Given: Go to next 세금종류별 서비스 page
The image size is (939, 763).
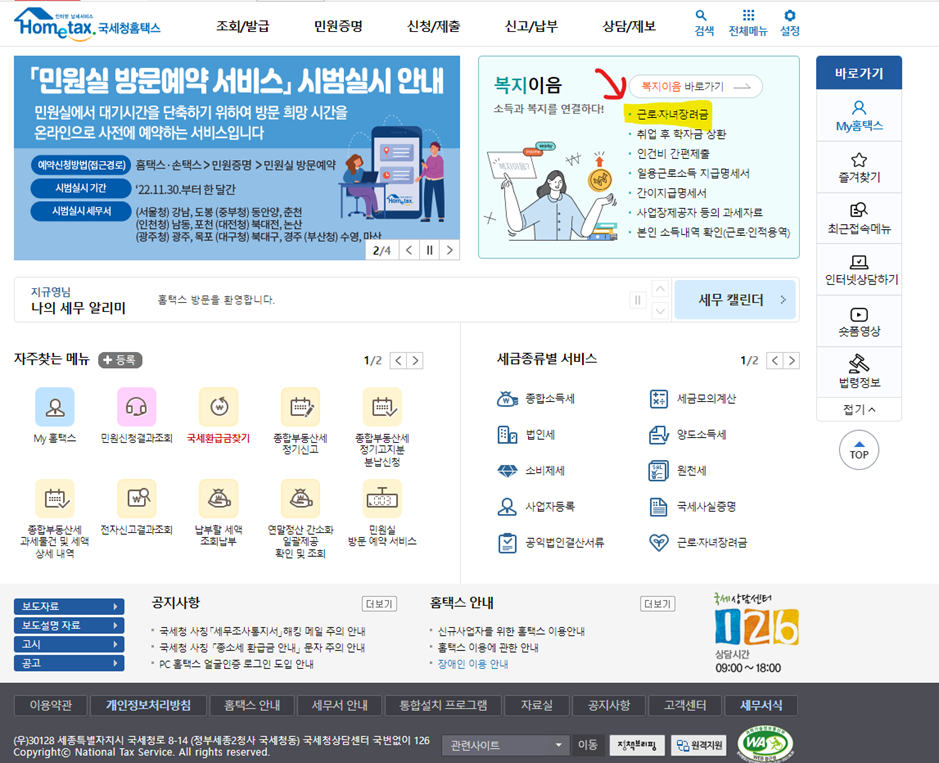Looking at the screenshot, I should [792, 361].
